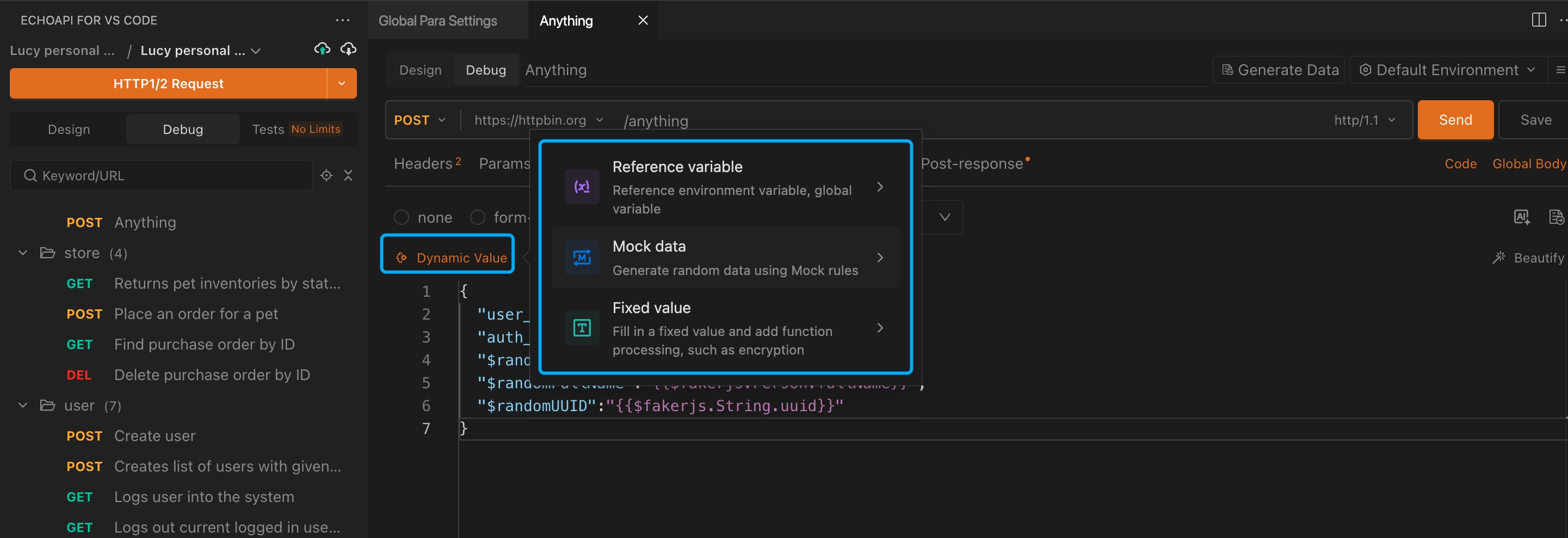1568x538 pixels.
Task: Switch to Design mode in request editor
Action: (420, 70)
